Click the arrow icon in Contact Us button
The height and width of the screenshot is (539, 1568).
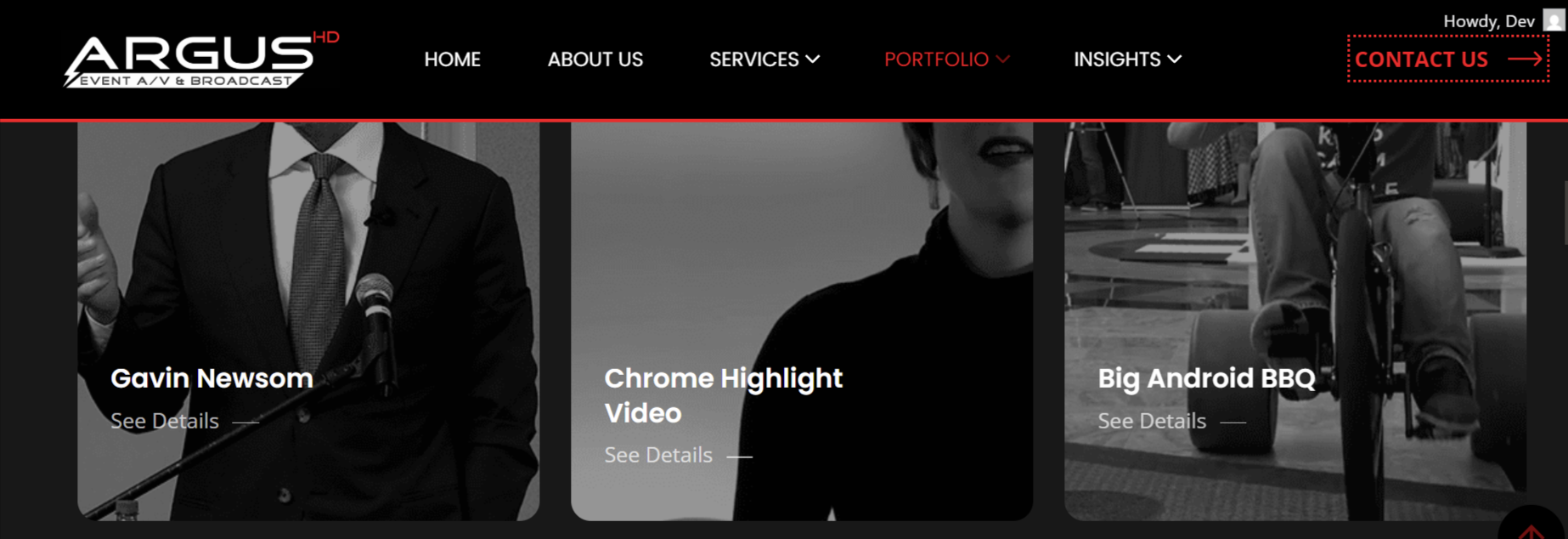[x=1525, y=59]
